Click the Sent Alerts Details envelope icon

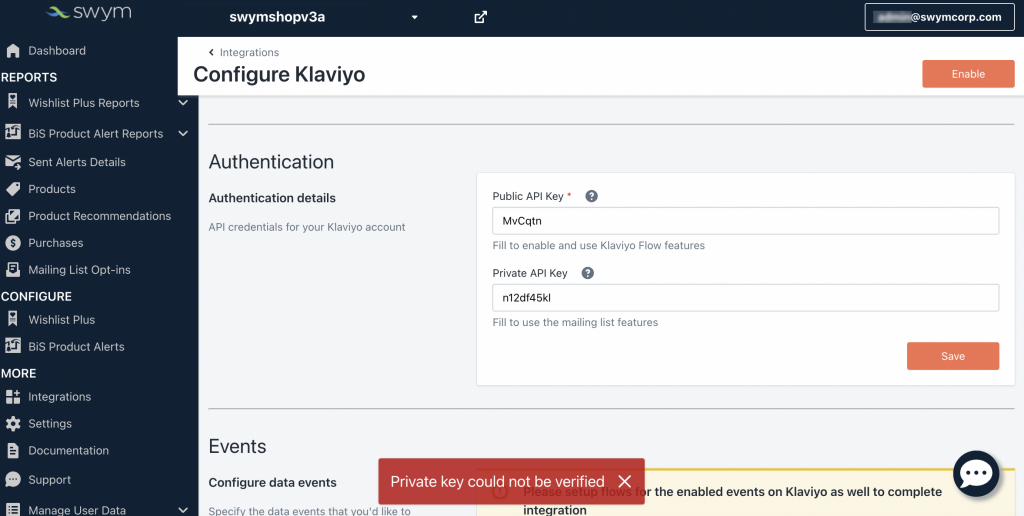(x=12, y=162)
